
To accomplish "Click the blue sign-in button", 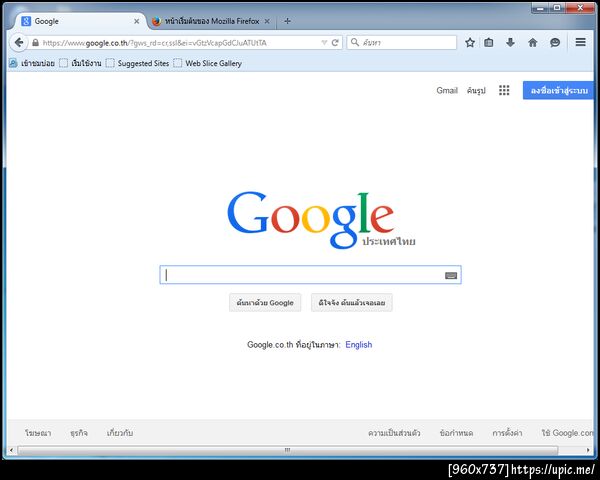I will click(558, 90).
